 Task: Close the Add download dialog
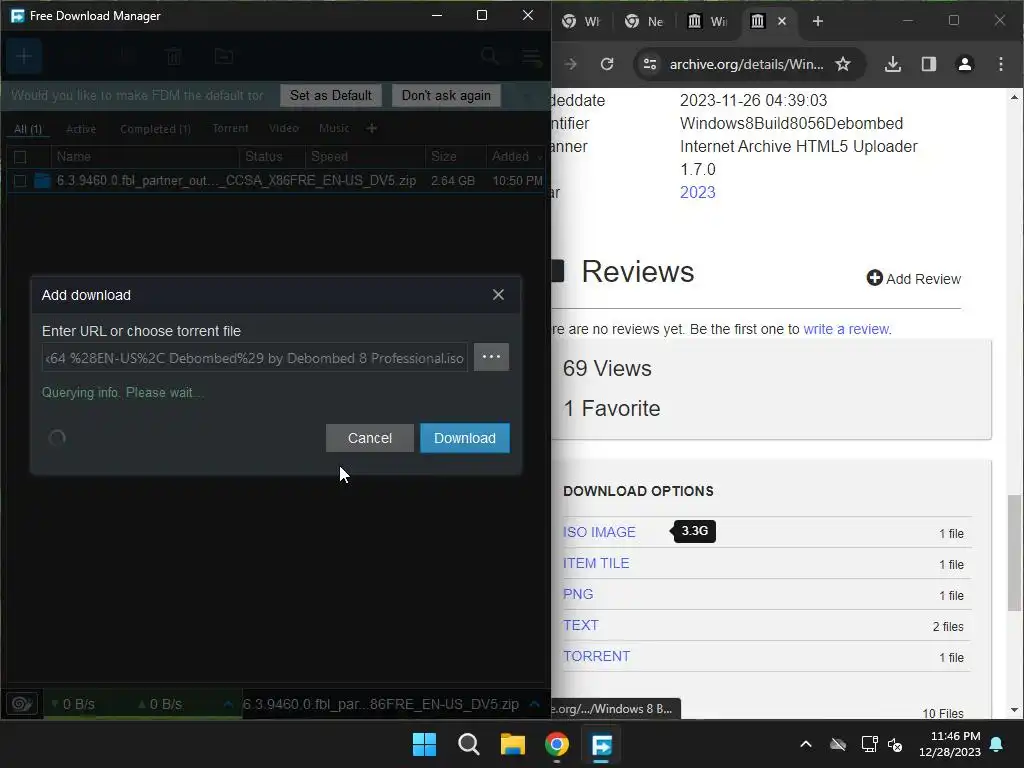point(498,295)
